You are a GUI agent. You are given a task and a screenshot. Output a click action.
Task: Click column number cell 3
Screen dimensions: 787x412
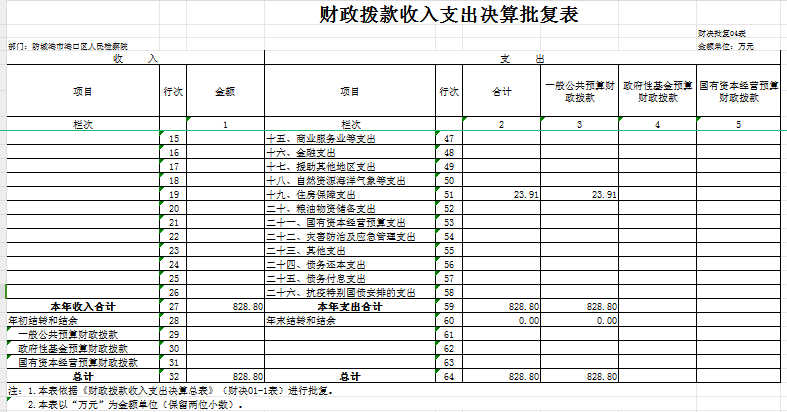[x=580, y=124]
